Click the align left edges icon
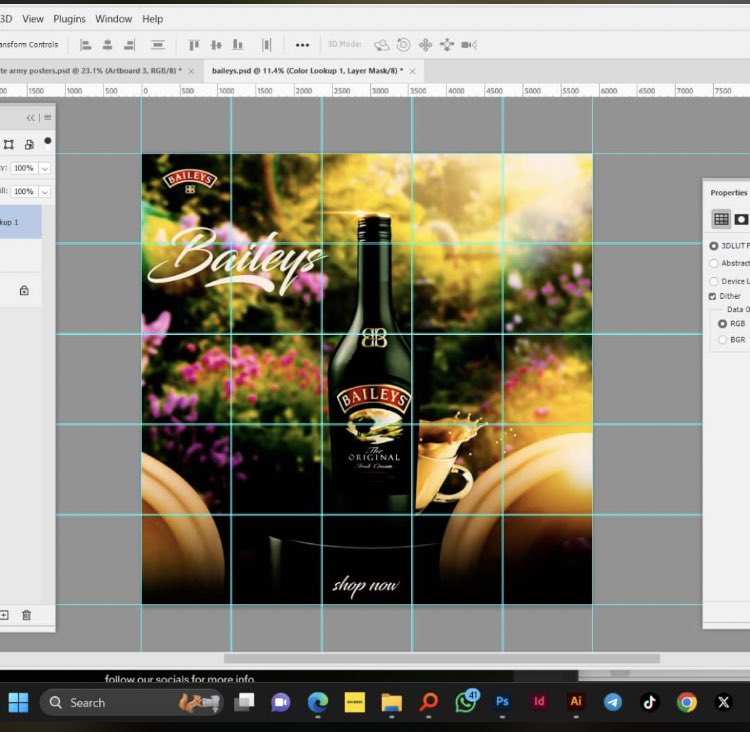Screen dimensions: 750x732 85,45
